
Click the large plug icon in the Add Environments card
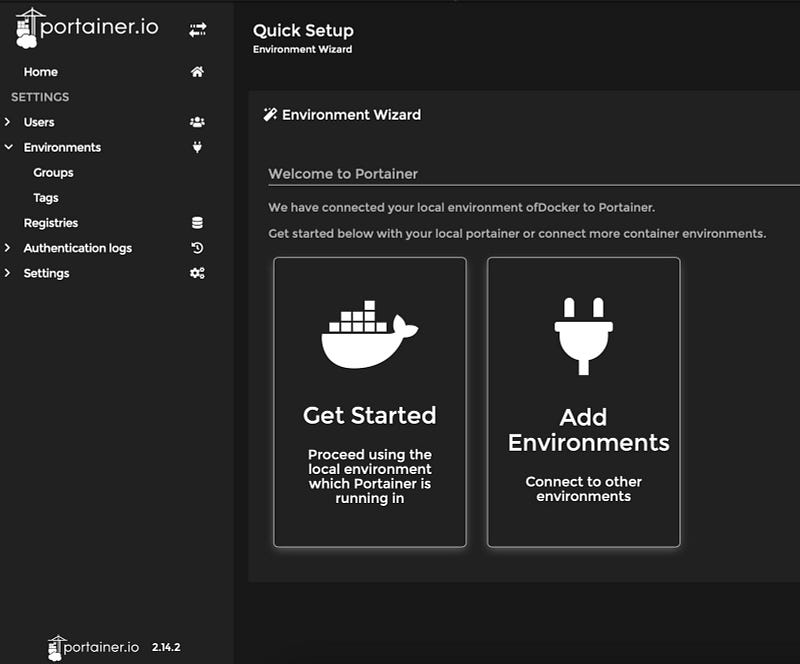click(584, 336)
